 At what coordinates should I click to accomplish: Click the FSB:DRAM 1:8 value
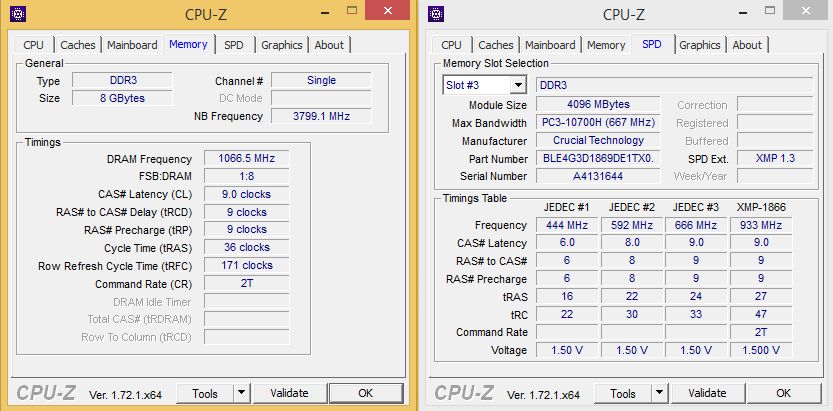click(x=246, y=176)
